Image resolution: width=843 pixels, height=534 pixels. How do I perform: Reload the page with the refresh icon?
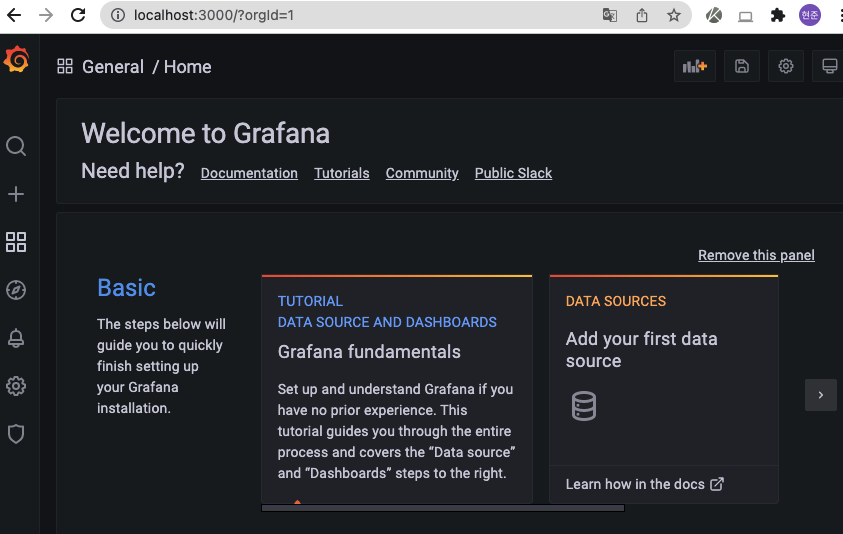pos(78,15)
